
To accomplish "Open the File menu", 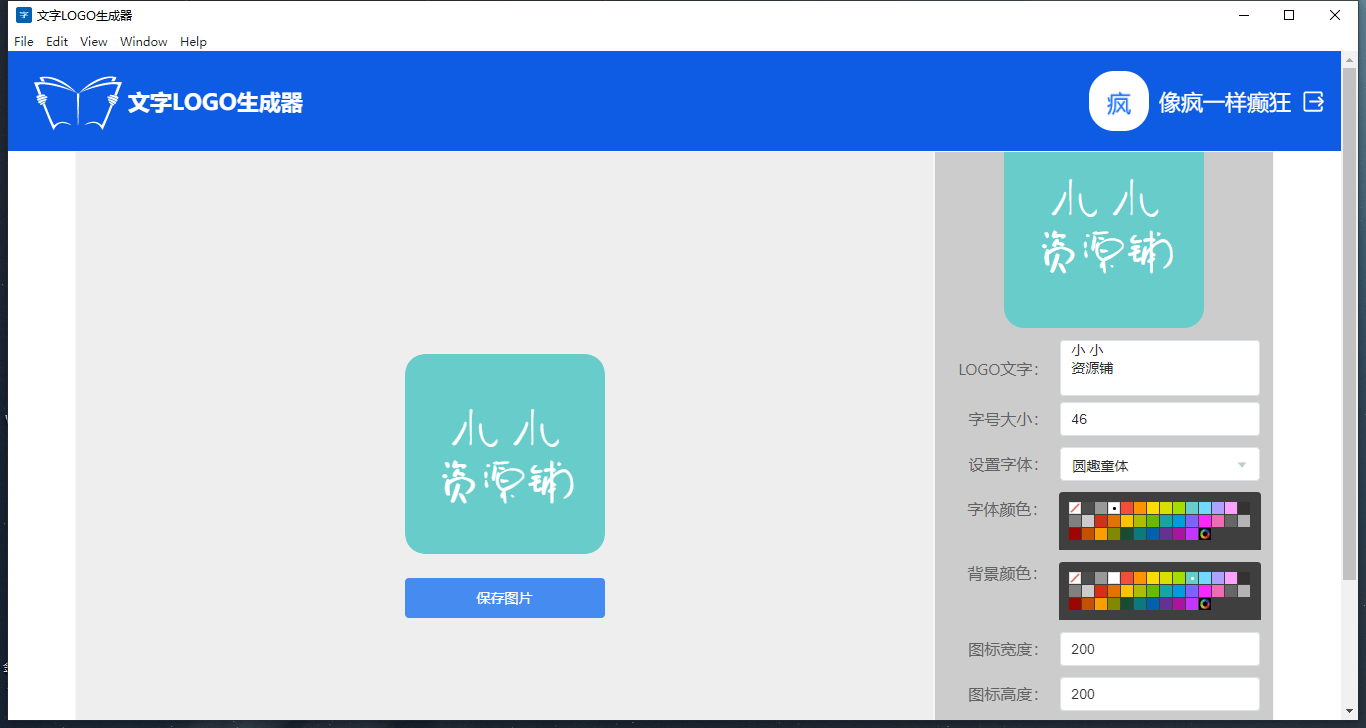I will pyautogui.click(x=24, y=42).
